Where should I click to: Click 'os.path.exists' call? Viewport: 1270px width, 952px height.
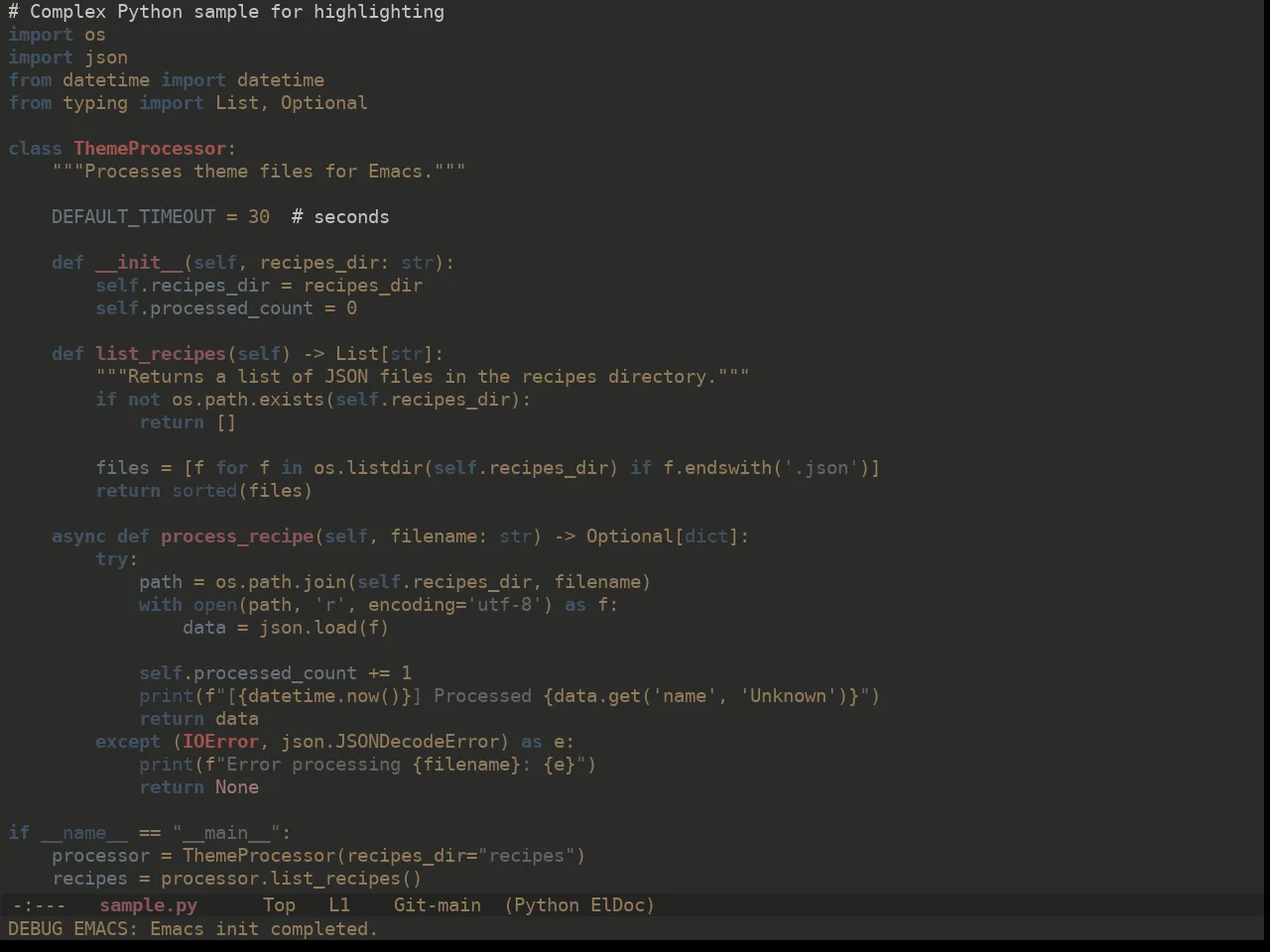248,400
